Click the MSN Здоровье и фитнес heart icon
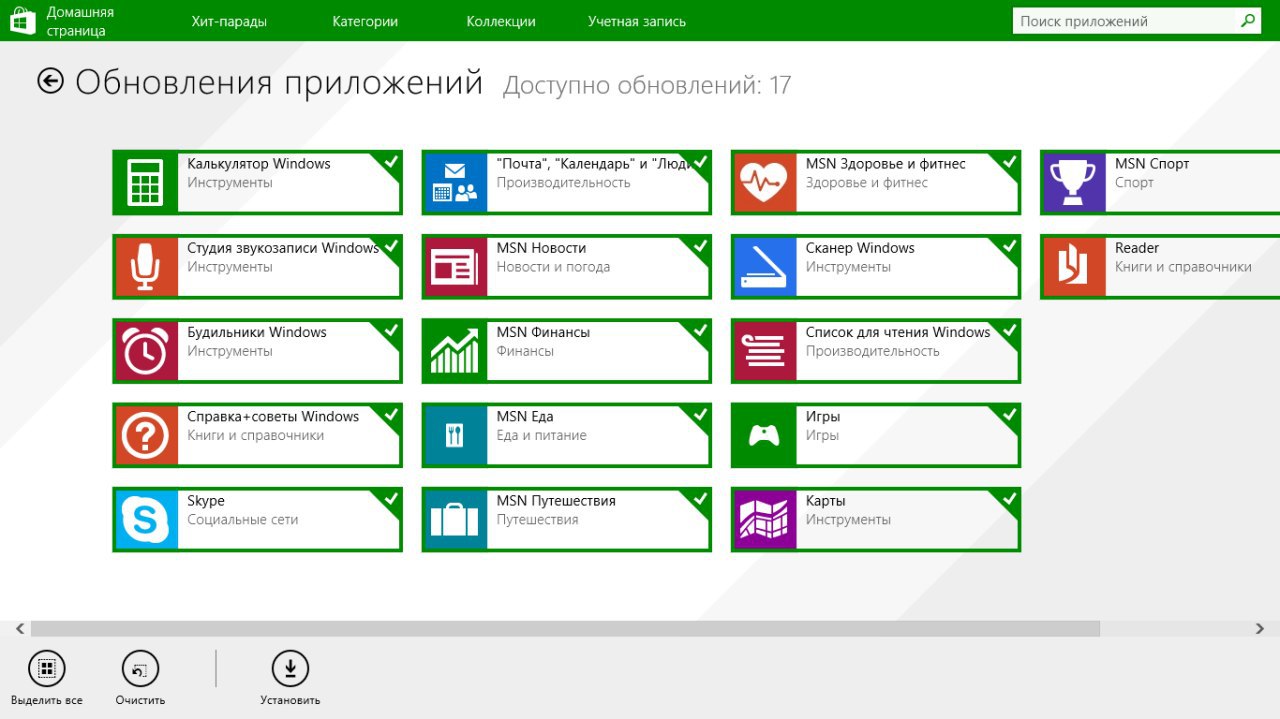1280x719 pixels. (765, 183)
